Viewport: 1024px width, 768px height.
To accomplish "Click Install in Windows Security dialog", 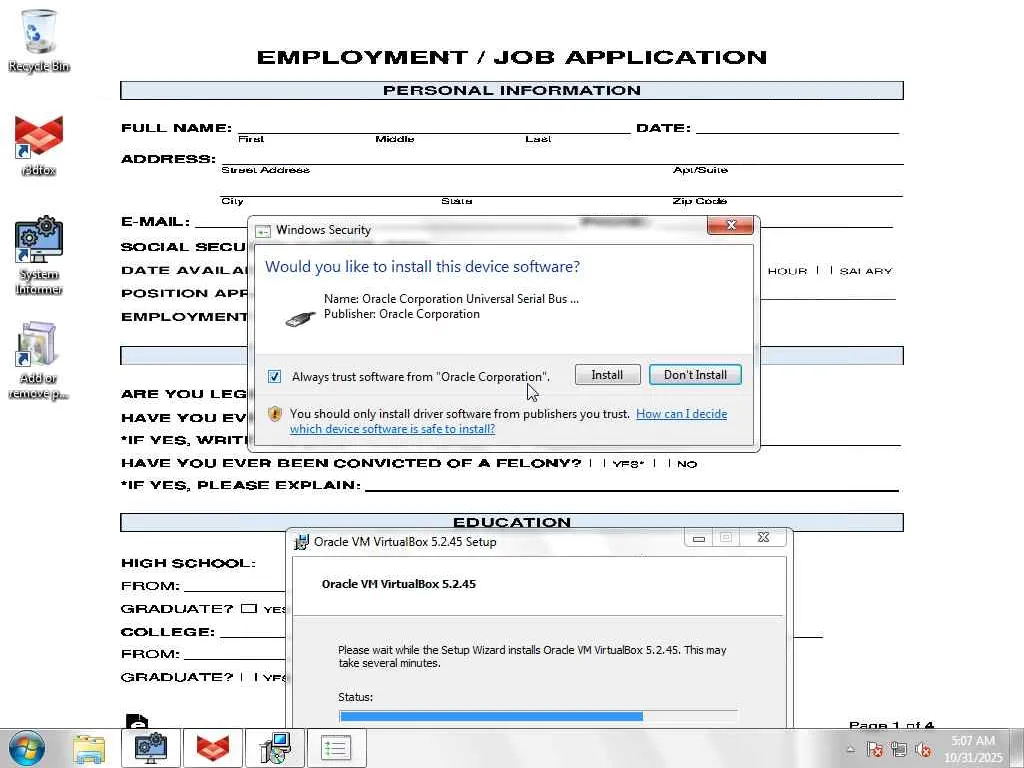I will tap(607, 375).
